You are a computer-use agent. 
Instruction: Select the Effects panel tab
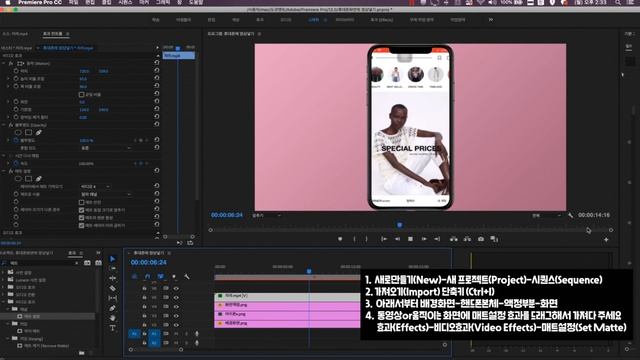72,253
